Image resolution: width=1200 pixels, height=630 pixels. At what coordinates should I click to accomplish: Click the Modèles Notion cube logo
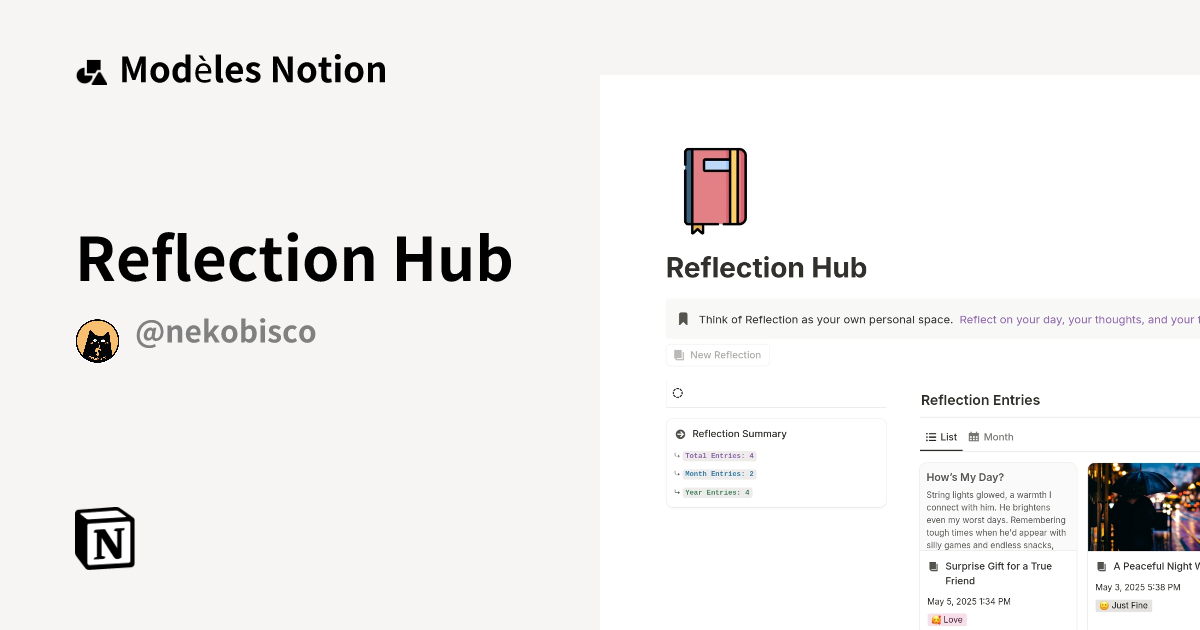click(x=92, y=69)
